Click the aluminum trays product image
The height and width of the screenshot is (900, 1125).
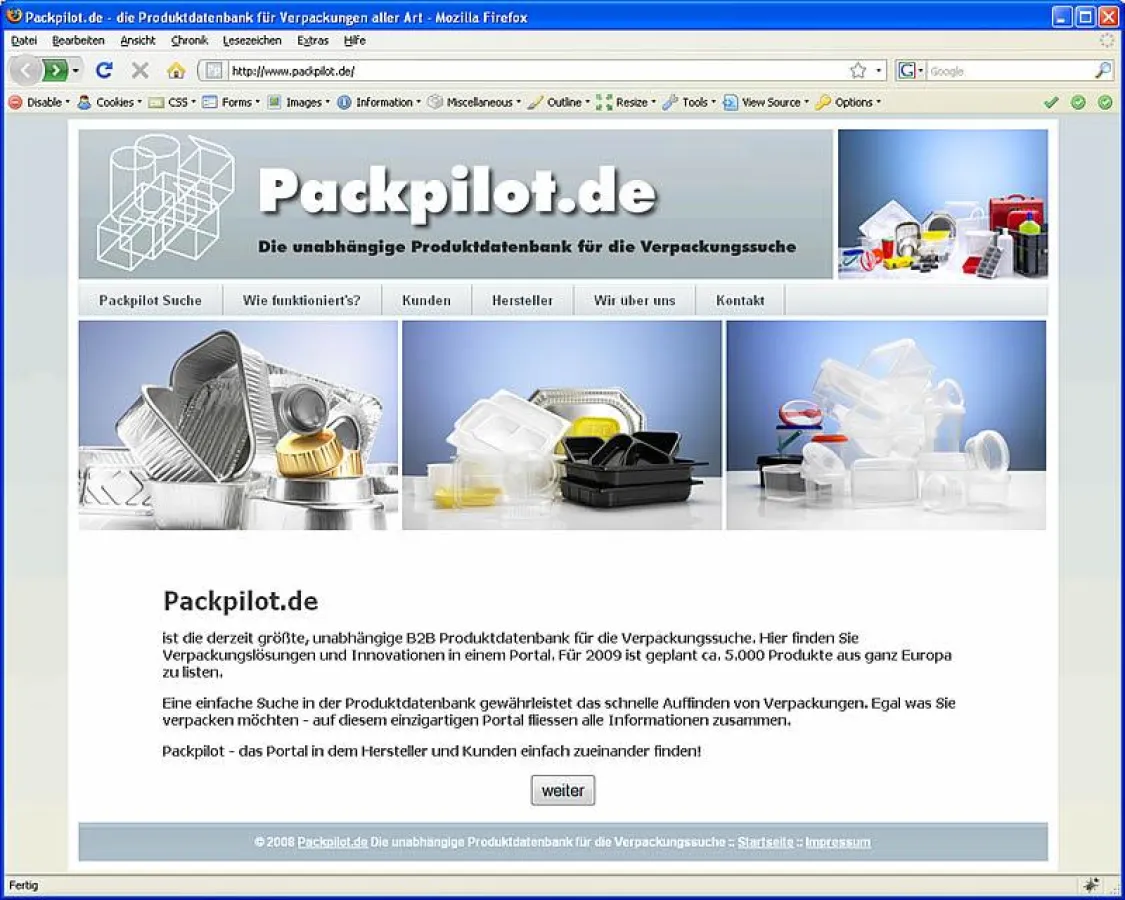[238, 425]
